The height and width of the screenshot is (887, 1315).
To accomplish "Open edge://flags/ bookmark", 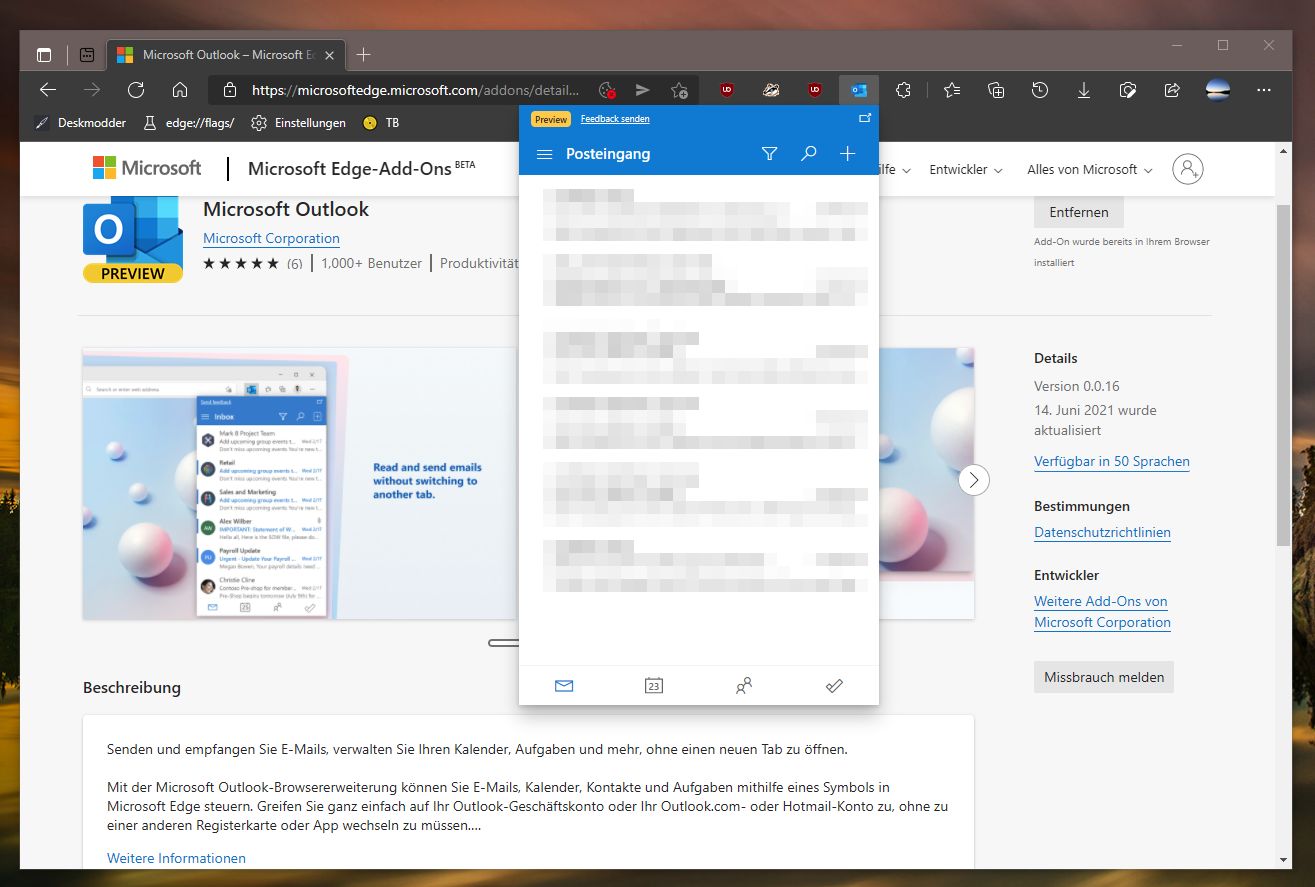I will 190,123.
